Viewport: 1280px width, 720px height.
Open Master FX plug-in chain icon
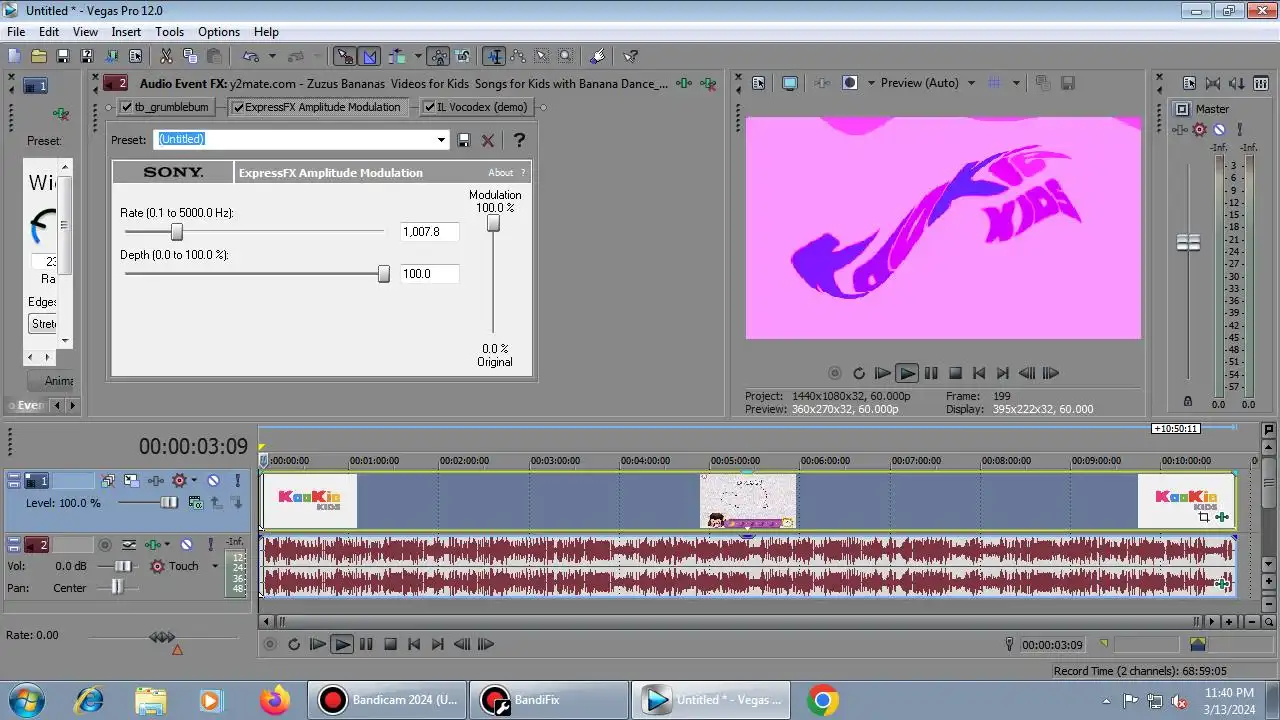(1179, 129)
